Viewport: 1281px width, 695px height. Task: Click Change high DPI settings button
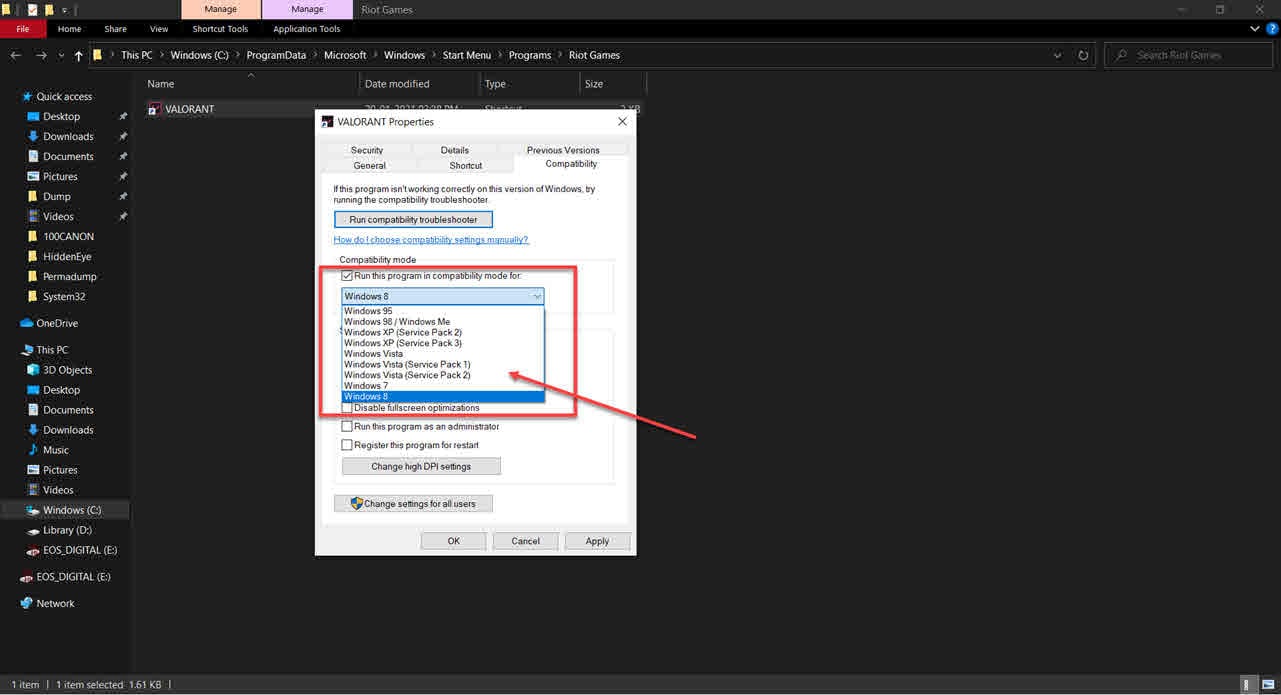(421, 466)
